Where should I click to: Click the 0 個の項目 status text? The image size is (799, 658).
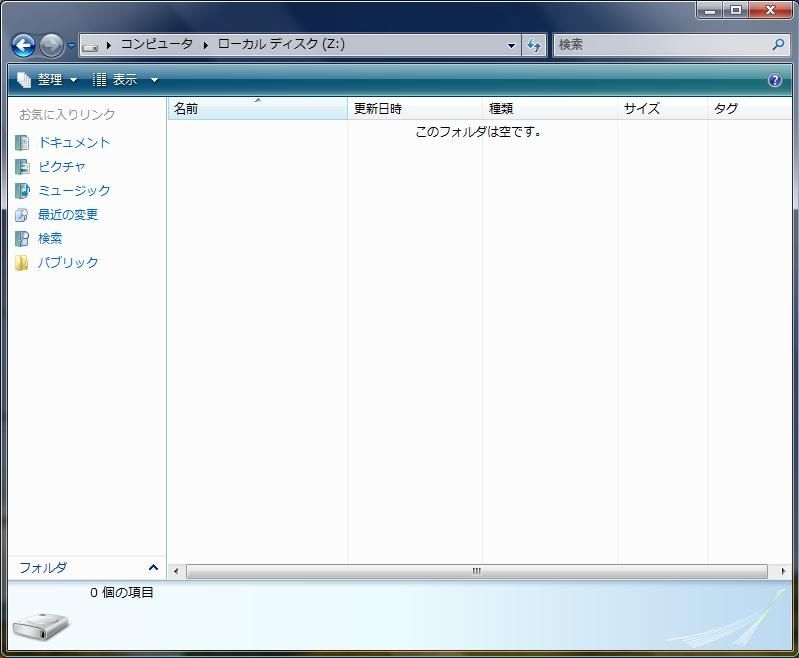[x=122, y=592]
